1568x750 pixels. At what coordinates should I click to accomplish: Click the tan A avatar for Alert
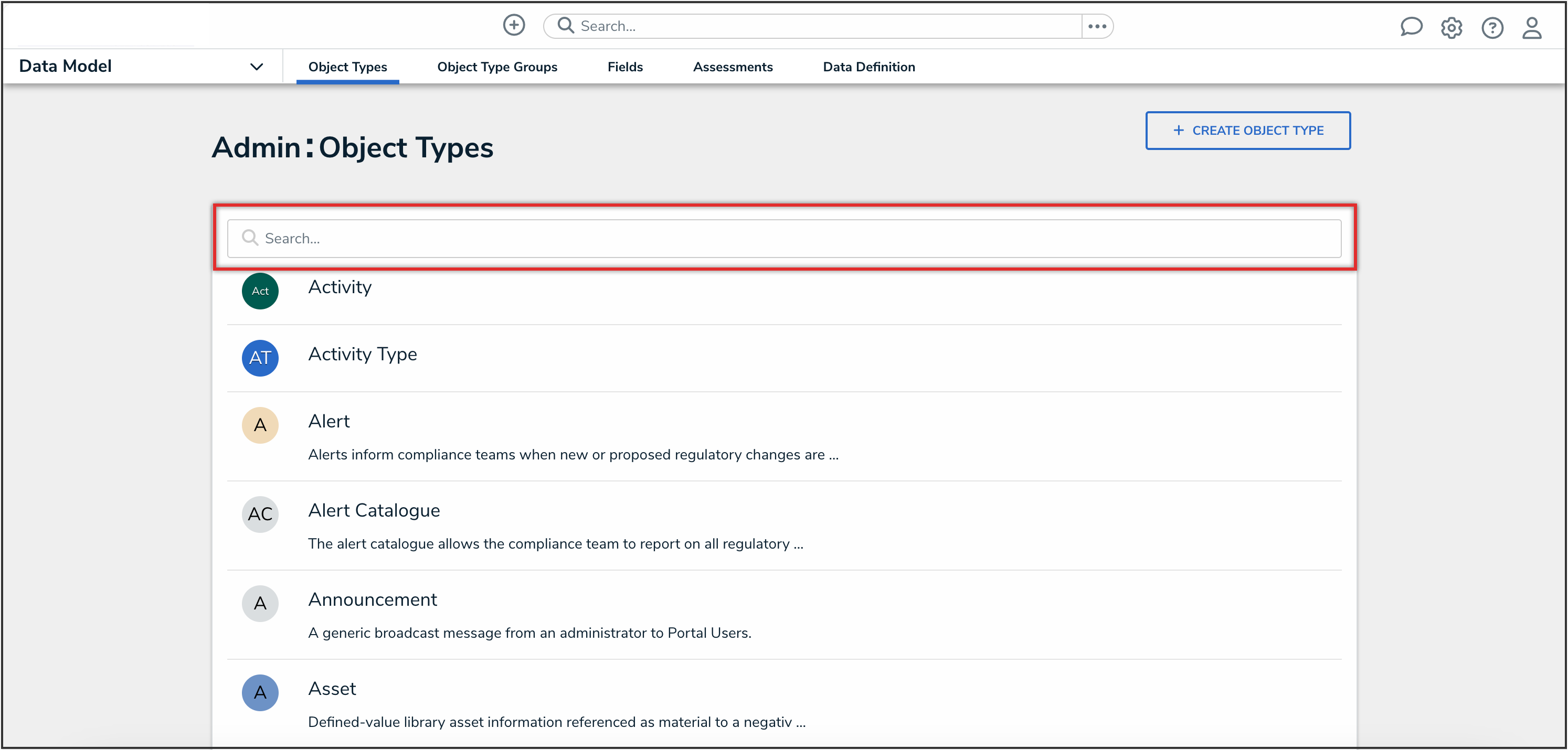point(260,425)
